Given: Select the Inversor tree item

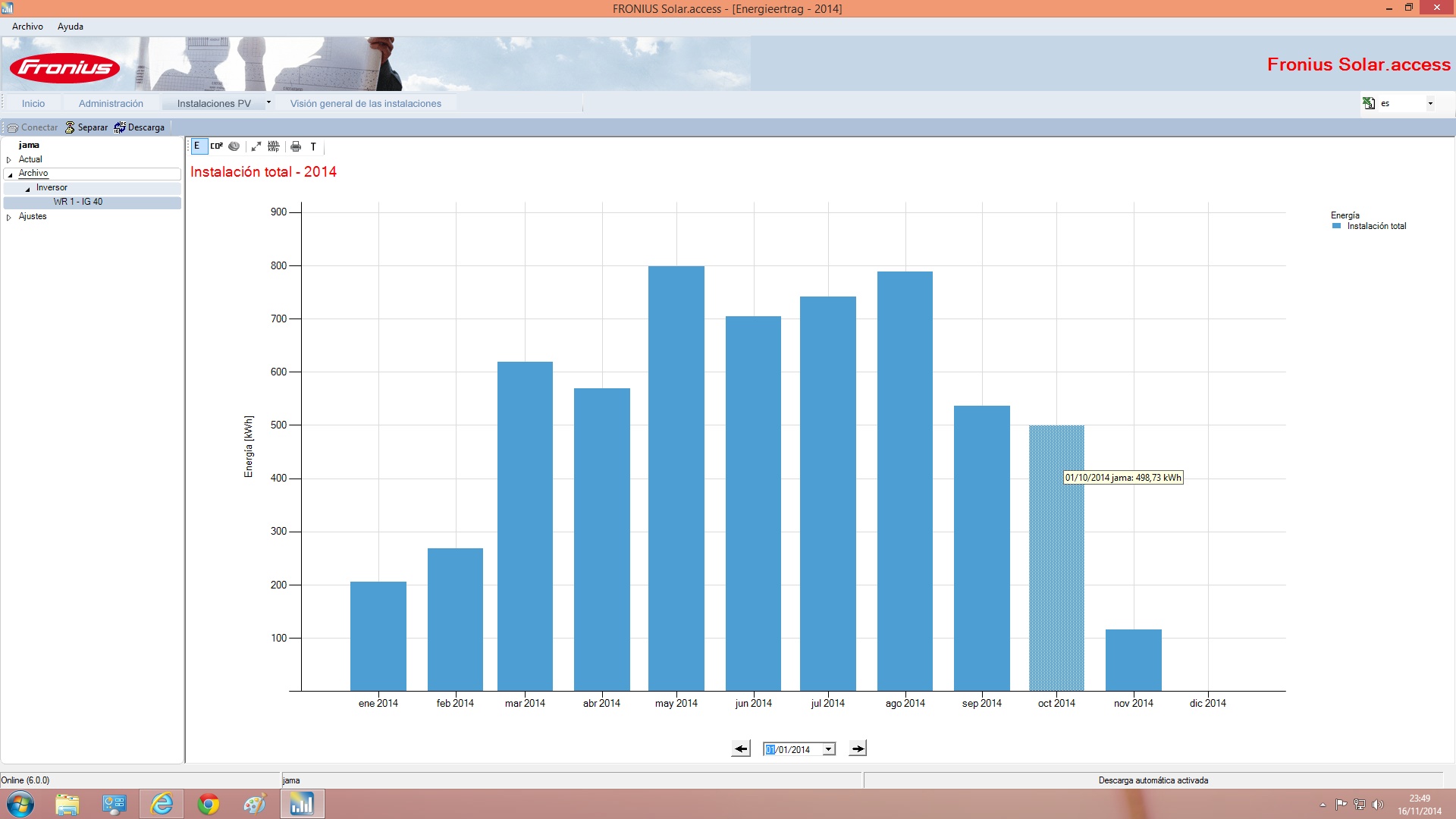Looking at the screenshot, I should click(x=52, y=187).
